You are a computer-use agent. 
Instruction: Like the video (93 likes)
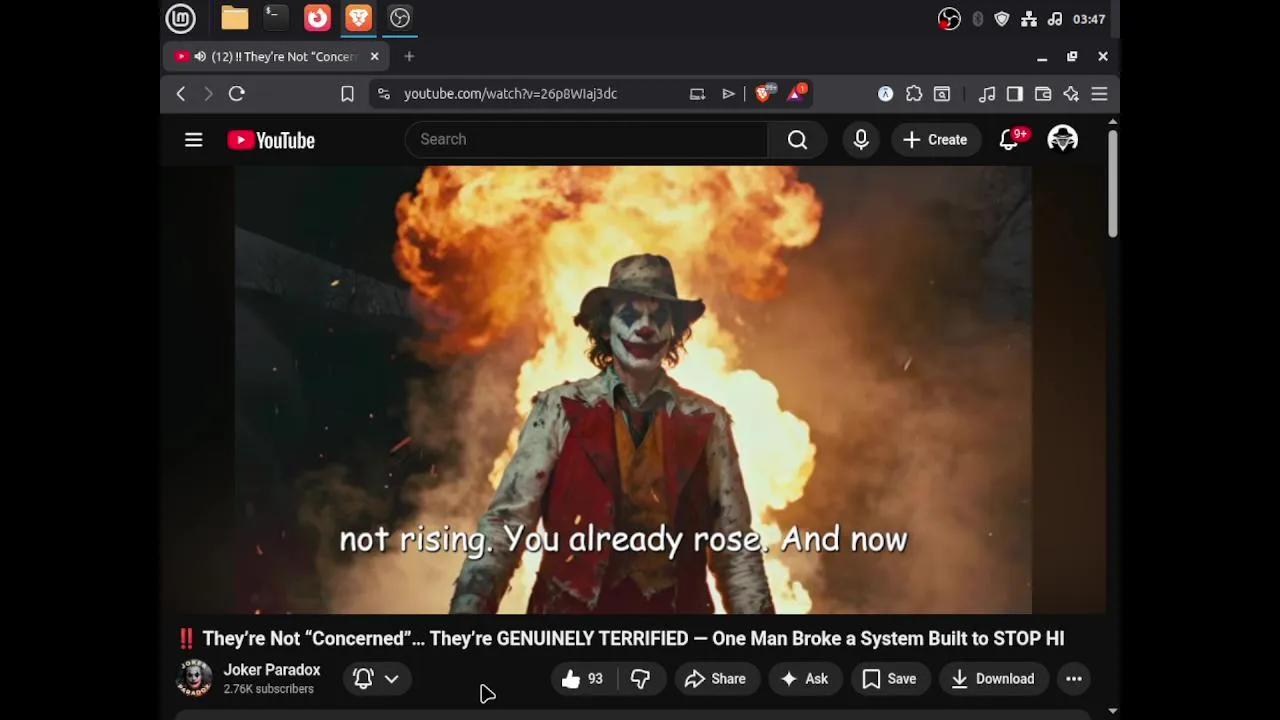click(583, 679)
